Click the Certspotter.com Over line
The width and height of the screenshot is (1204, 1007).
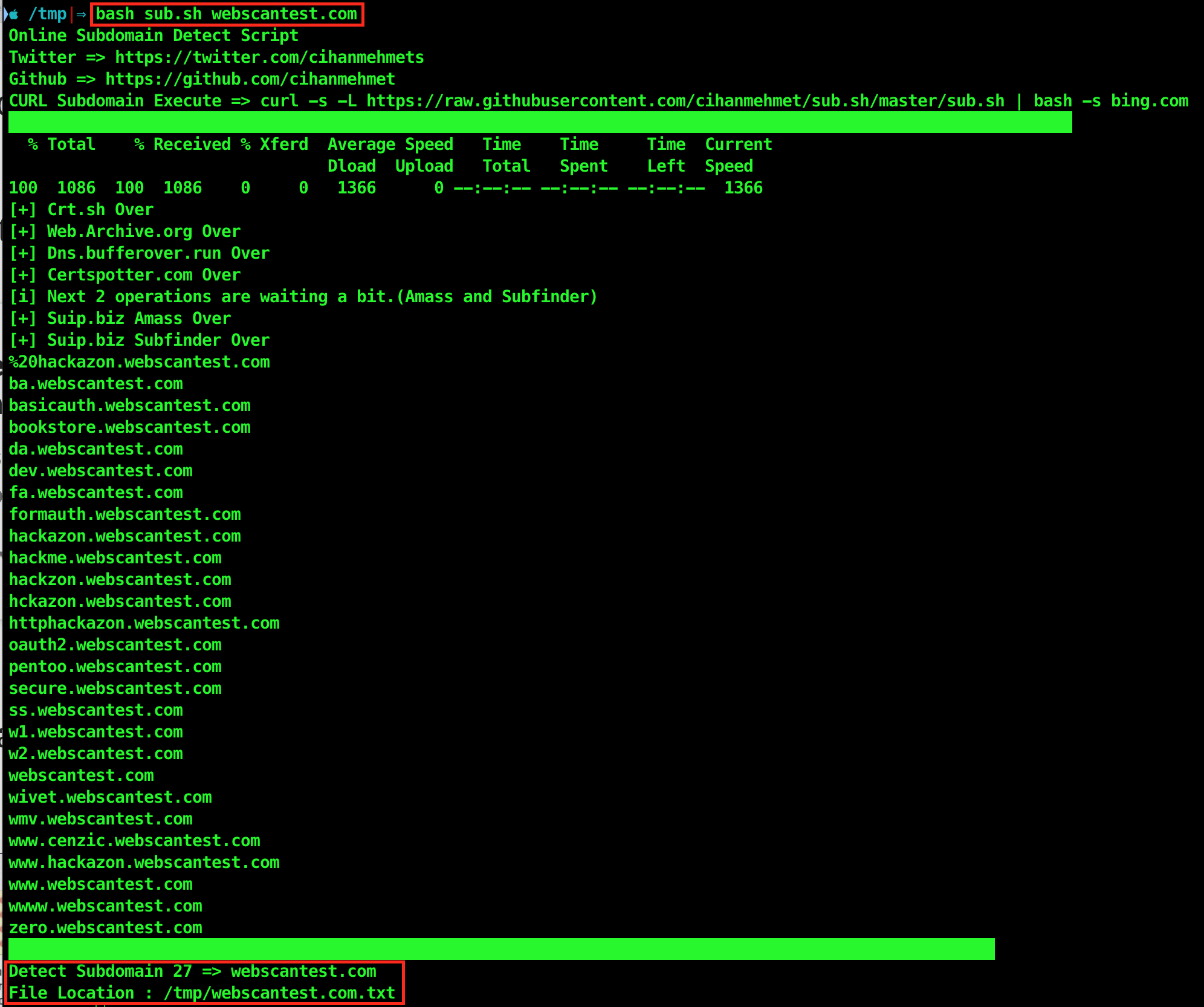(x=125, y=275)
